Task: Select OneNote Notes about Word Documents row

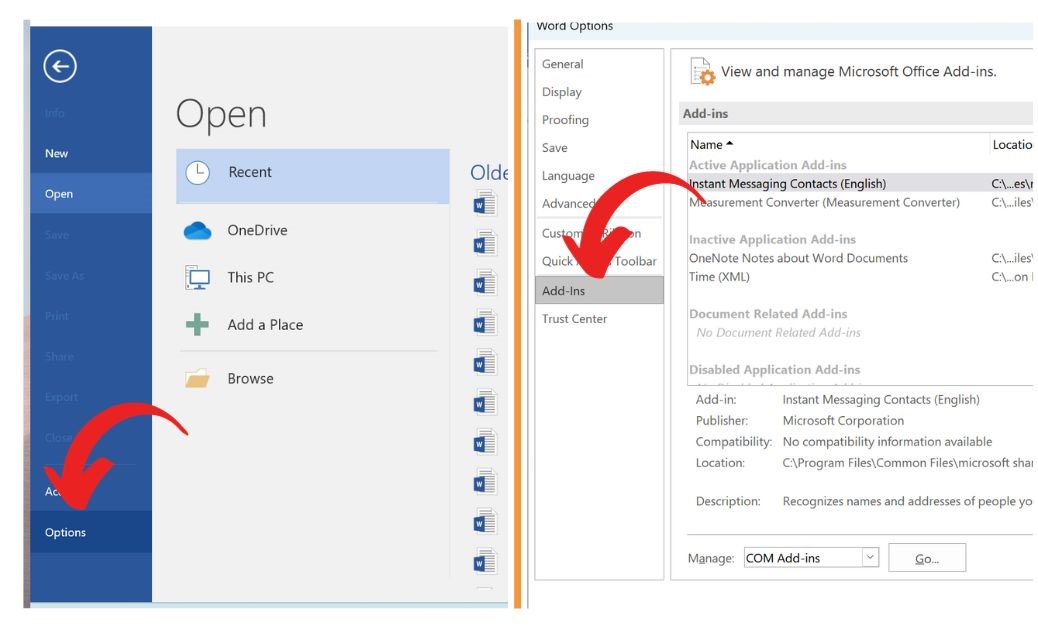Action: 860,259
